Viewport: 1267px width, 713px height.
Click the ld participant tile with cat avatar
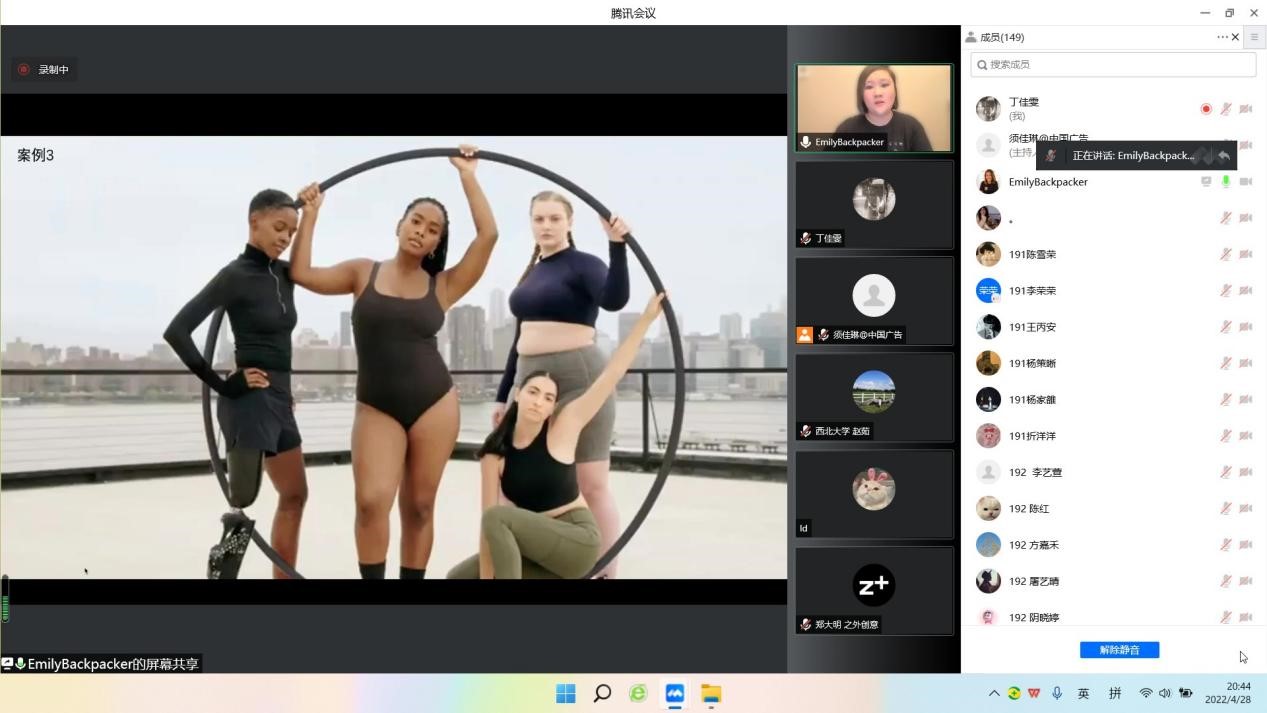[x=874, y=494]
